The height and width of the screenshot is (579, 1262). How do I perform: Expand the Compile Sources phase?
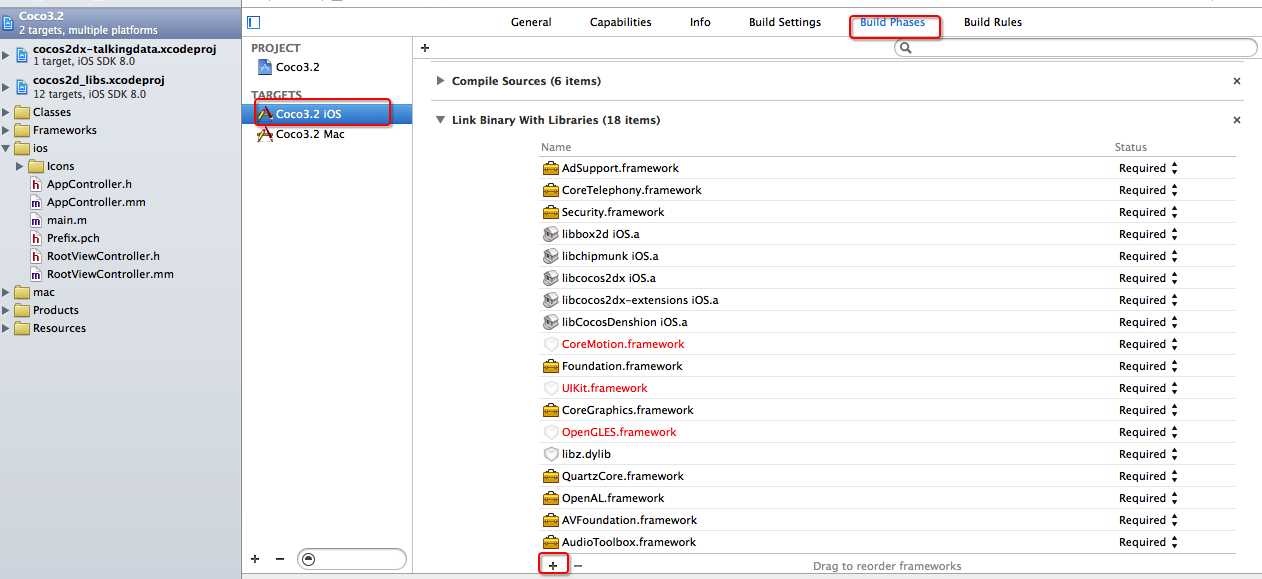coord(440,81)
